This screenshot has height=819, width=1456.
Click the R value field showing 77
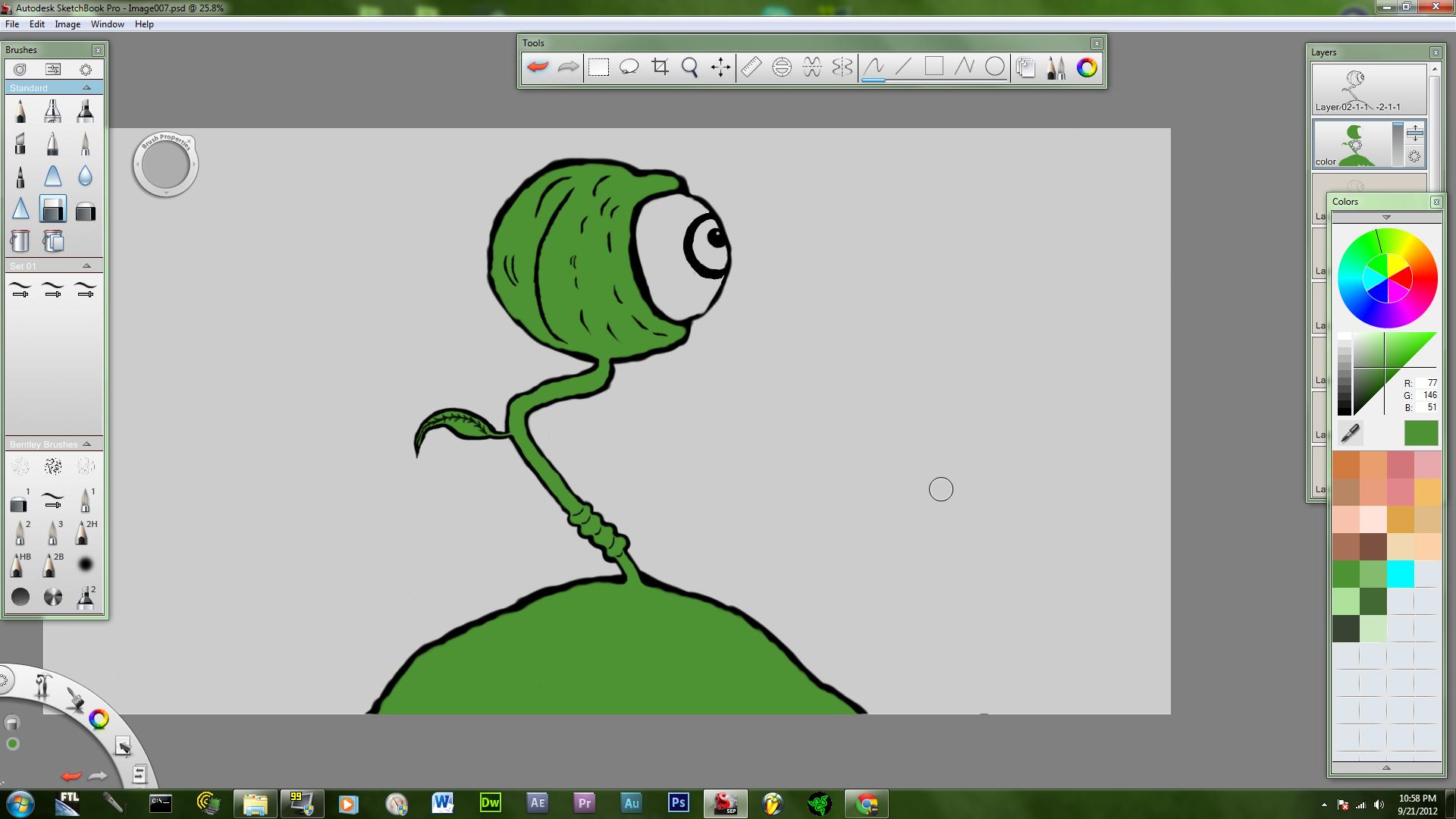coord(1427,383)
